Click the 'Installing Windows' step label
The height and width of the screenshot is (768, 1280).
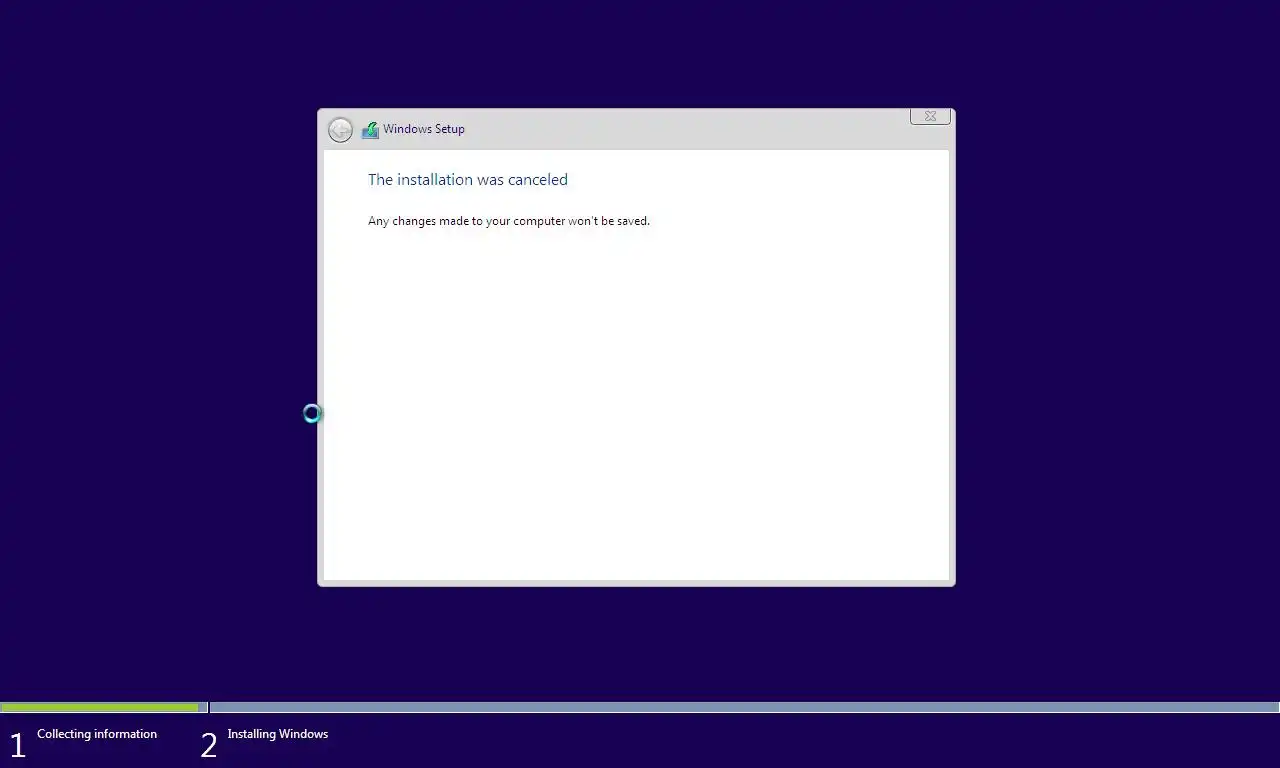277,734
